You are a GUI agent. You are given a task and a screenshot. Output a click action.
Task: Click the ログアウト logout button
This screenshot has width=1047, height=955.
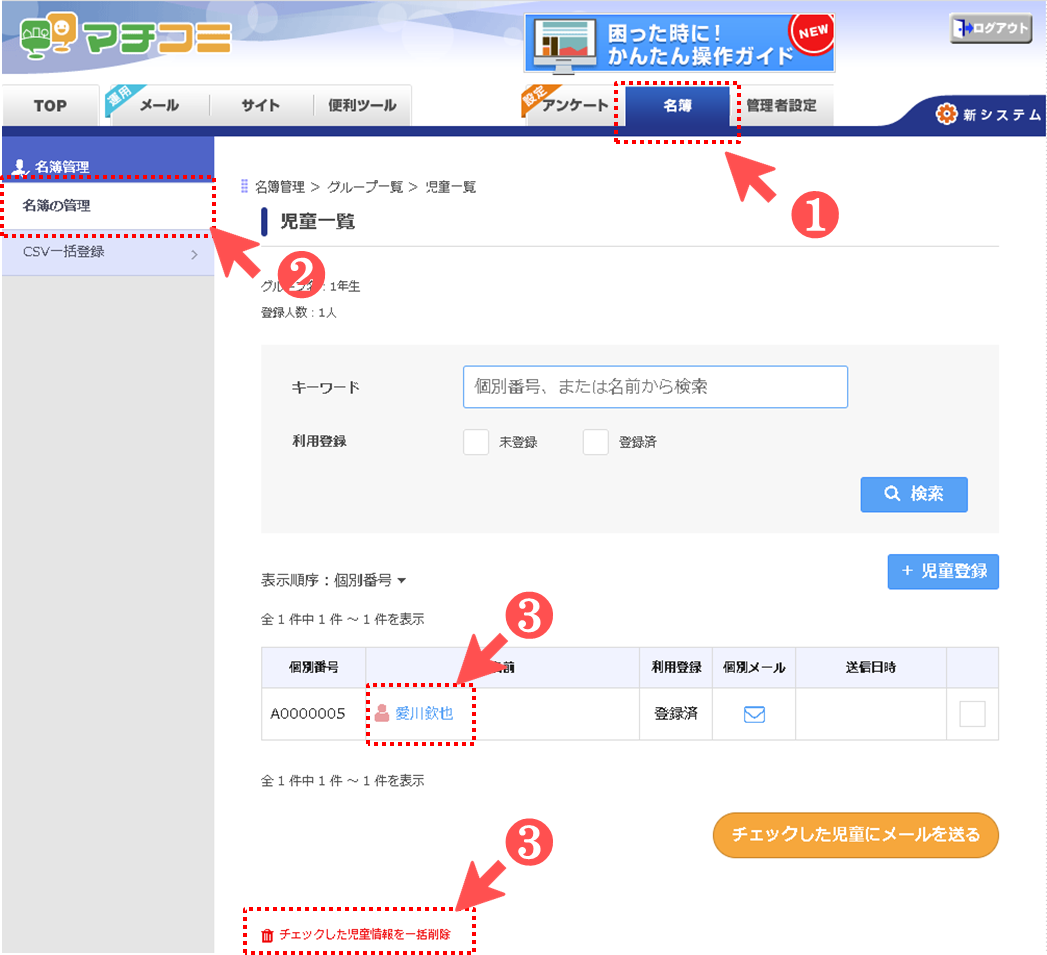989,28
